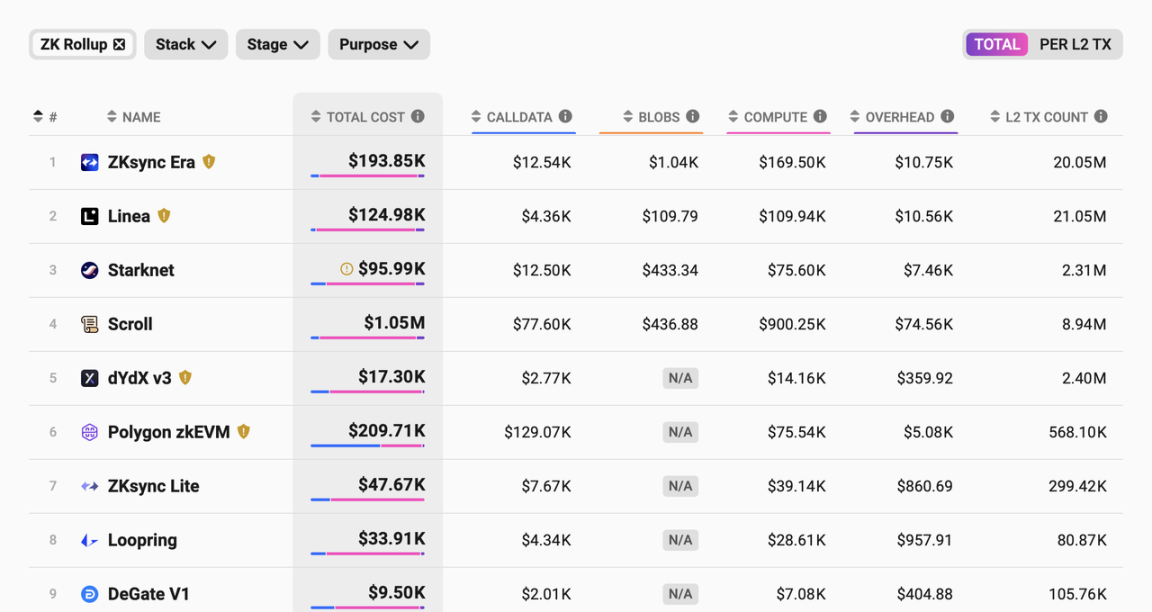1152x612 pixels.
Task: Open the Stage filter dropdown
Action: (278, 45)
